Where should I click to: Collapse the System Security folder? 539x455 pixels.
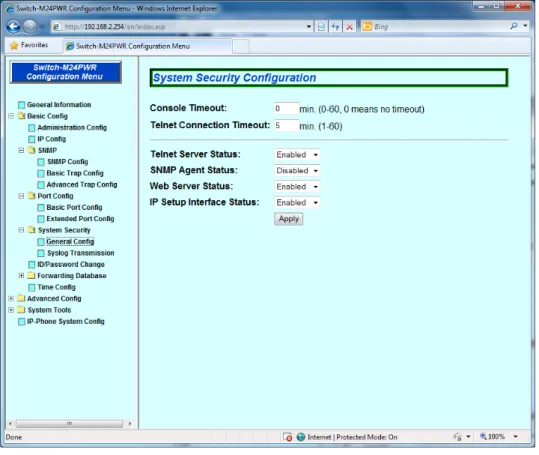click(x=21, y=230)
